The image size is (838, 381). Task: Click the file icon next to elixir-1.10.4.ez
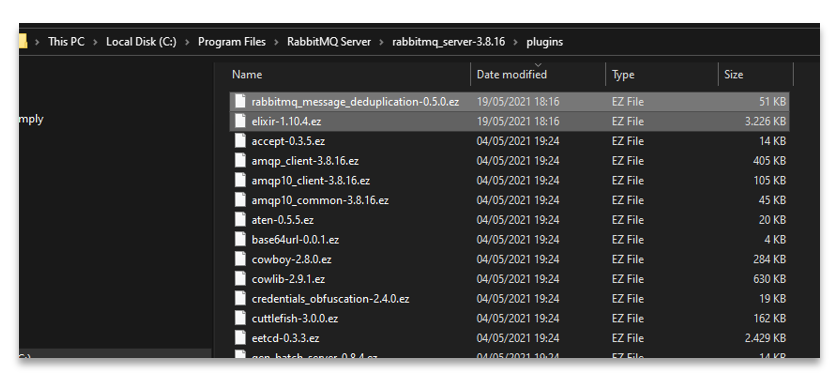[241, 121]
